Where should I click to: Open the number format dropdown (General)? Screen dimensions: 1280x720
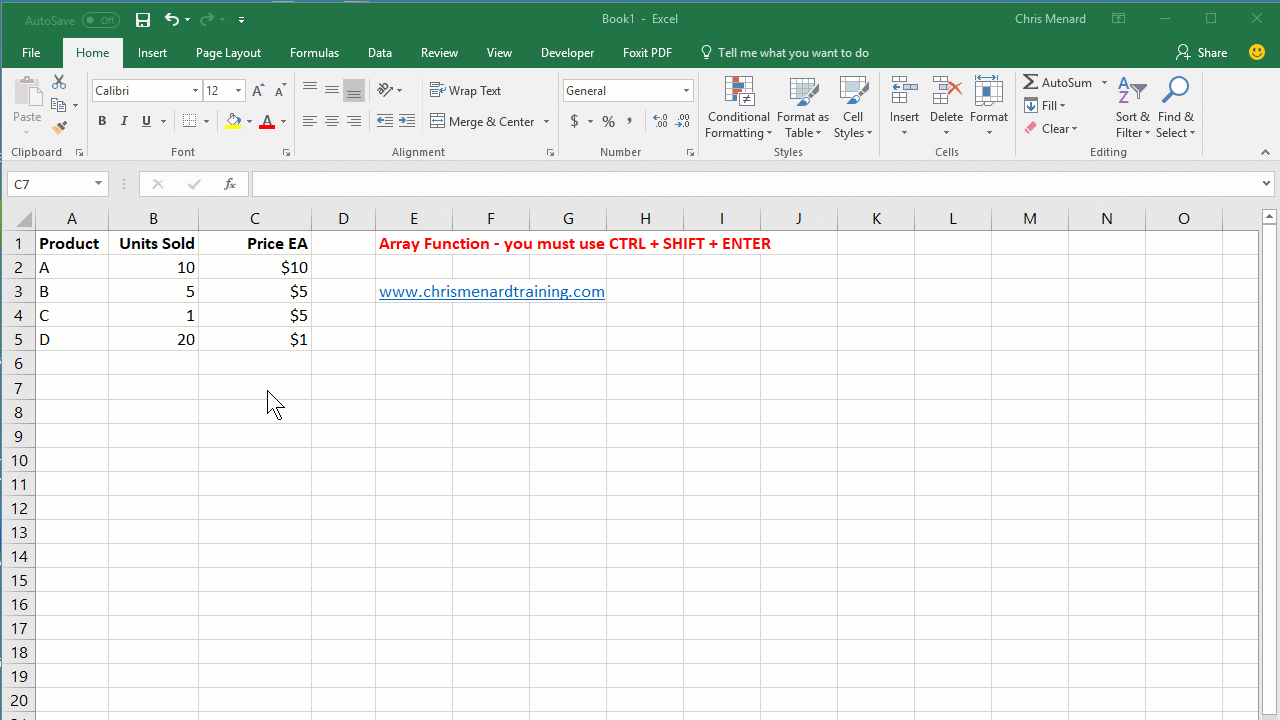686,91
